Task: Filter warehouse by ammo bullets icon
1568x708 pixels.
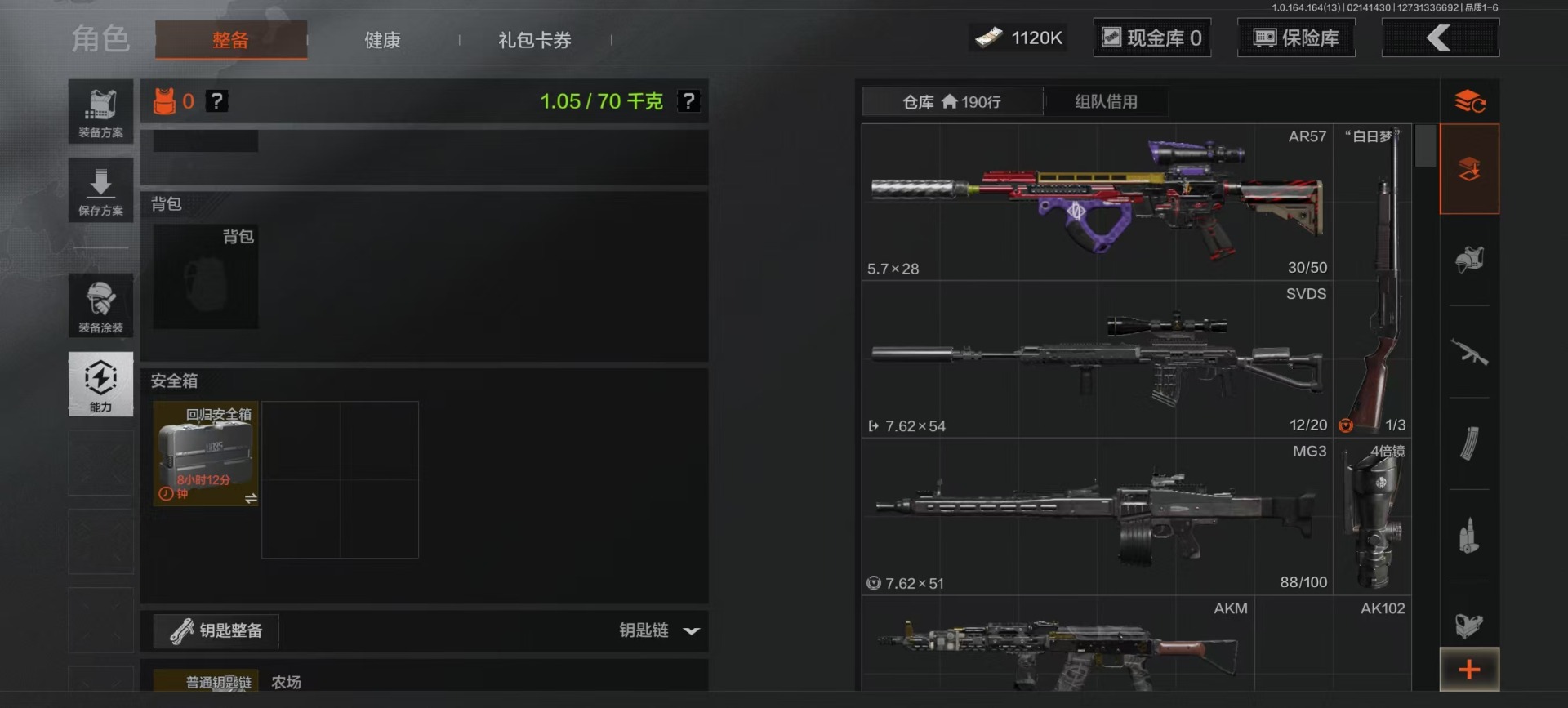Action: click(1469, 536)
